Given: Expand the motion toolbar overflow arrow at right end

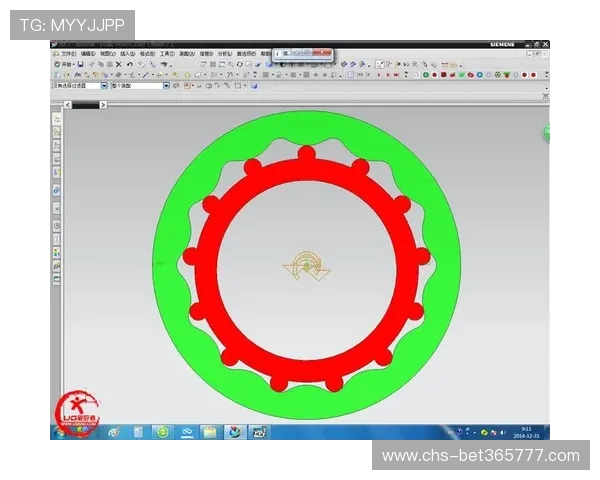Looking at the screenshot, I should click(546, 75).
